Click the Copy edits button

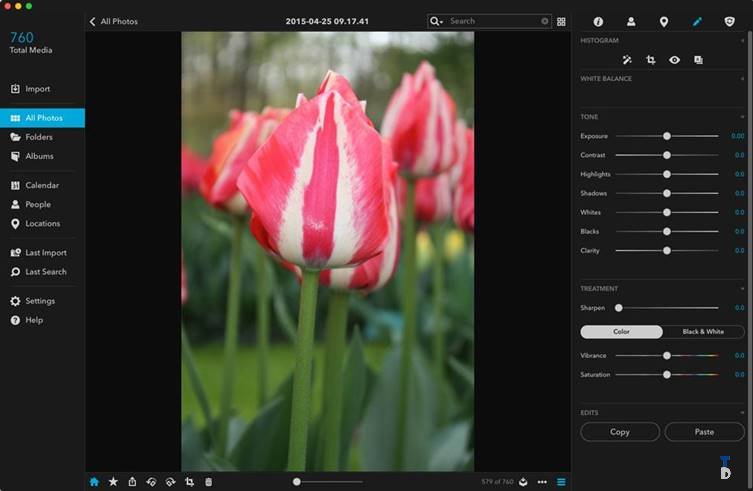pos(620,432)
